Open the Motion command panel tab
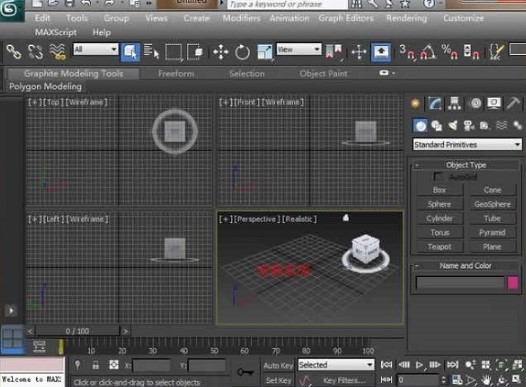 click(475, 104)
